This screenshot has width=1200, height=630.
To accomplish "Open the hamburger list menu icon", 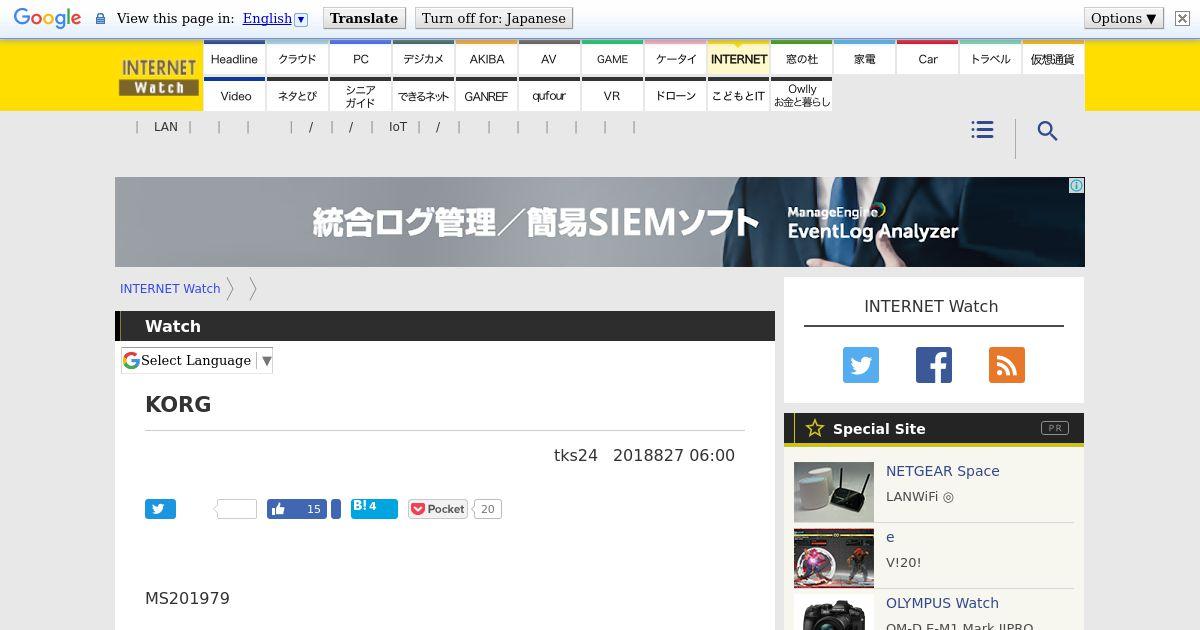I will [x=982, y=130].
